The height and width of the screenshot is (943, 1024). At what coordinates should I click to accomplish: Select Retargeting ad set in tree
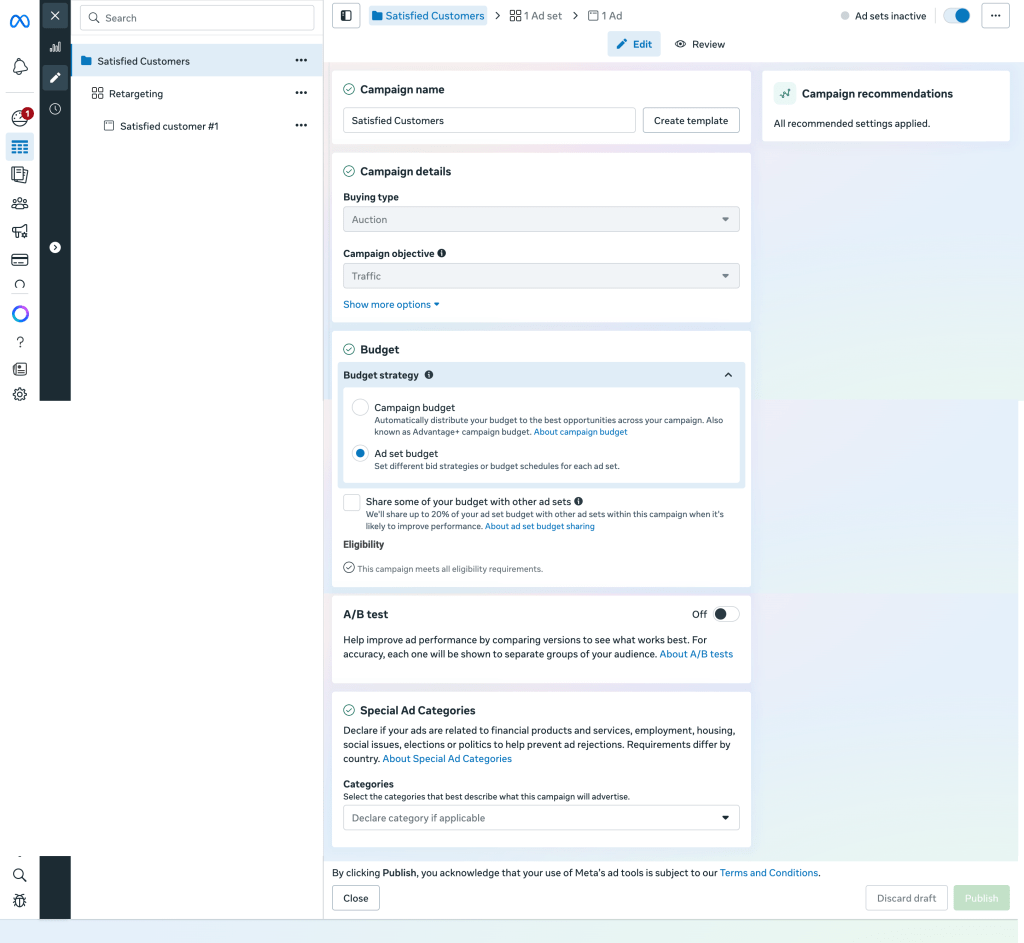point(136,93)
